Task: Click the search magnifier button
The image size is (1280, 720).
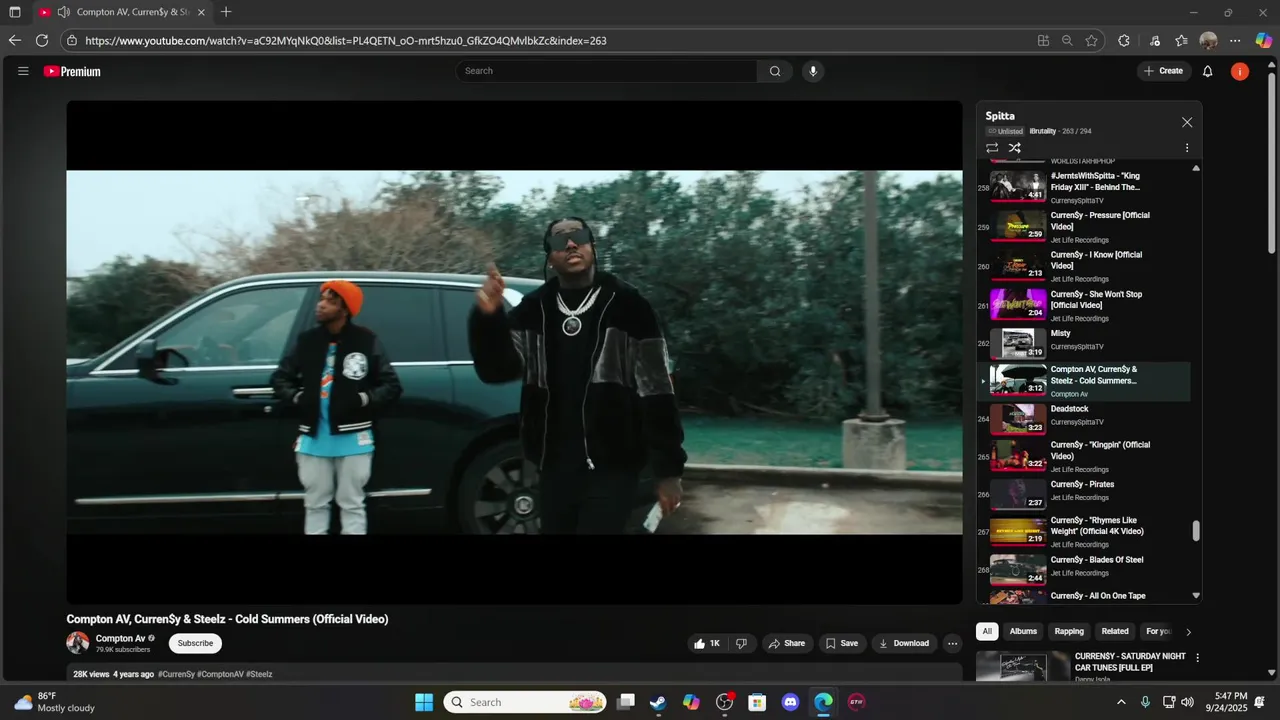Action: pos(775,71)
